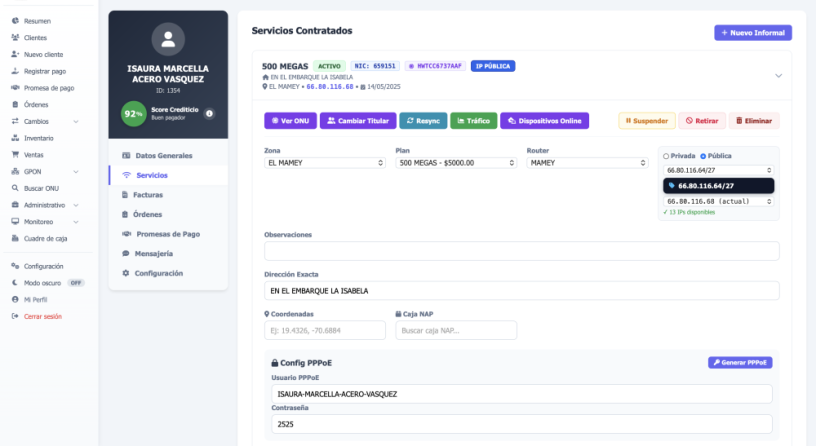Click the Eliminar button
816x446 pixels.
(754, 121)
